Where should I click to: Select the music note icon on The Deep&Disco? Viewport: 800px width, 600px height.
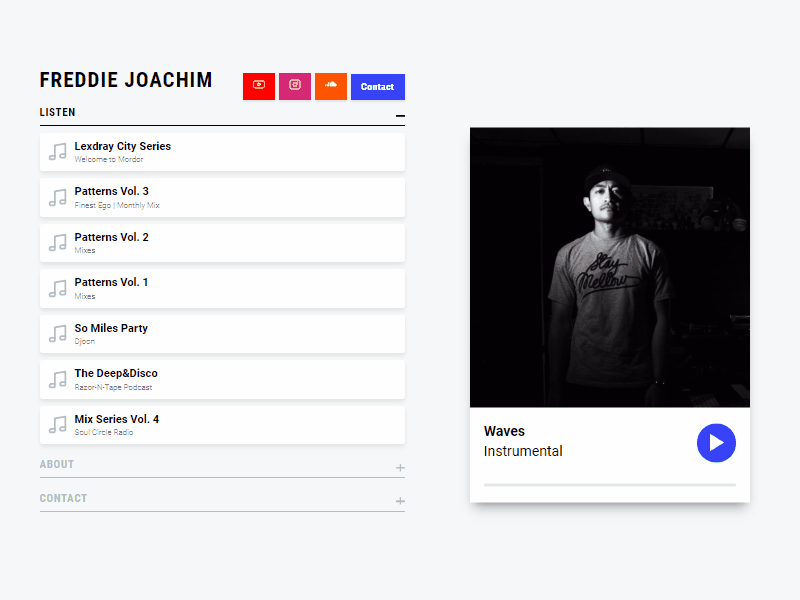[57, 379]
